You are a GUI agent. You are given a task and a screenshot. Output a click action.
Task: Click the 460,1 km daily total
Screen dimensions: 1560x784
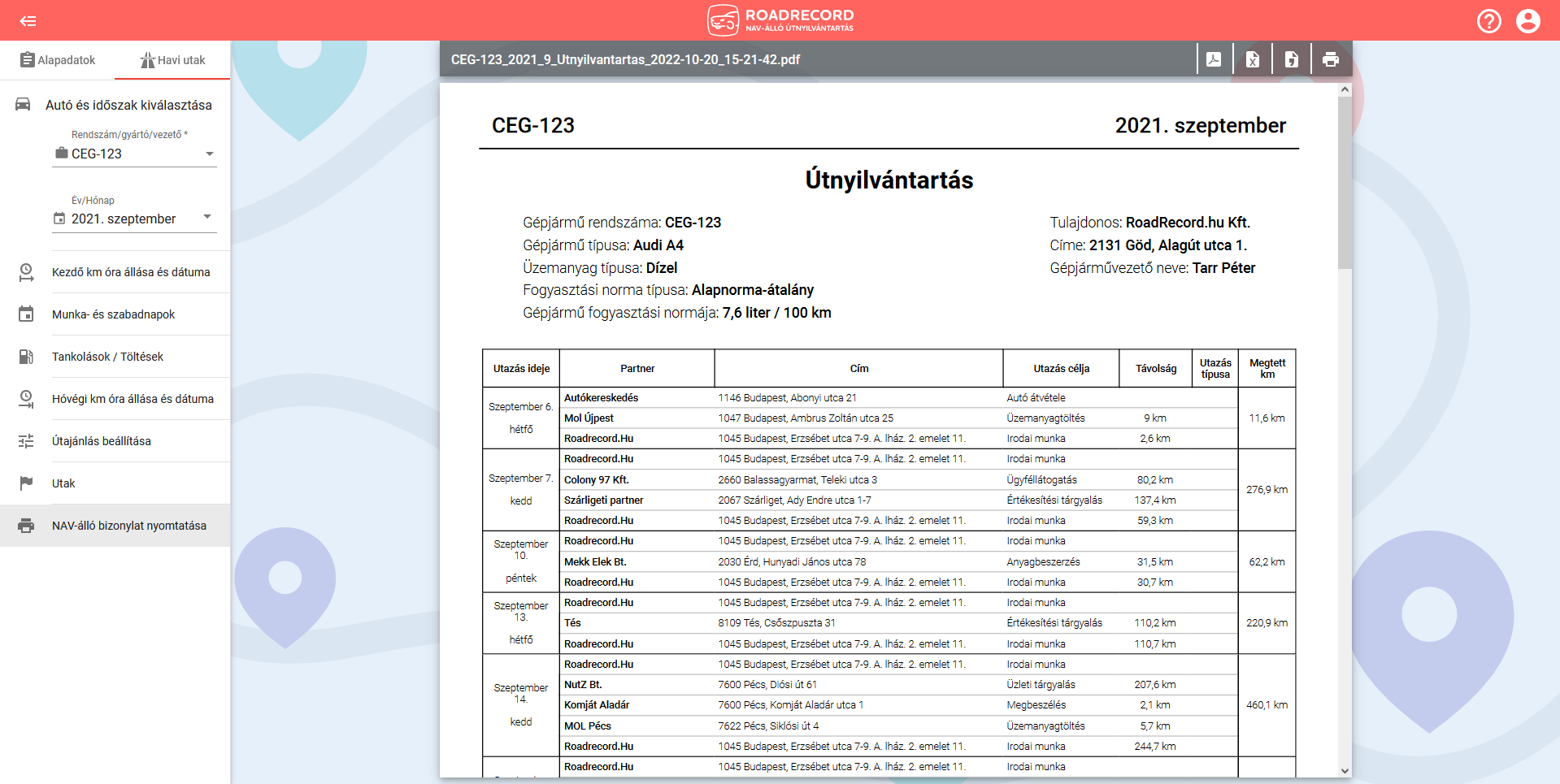1267,704
